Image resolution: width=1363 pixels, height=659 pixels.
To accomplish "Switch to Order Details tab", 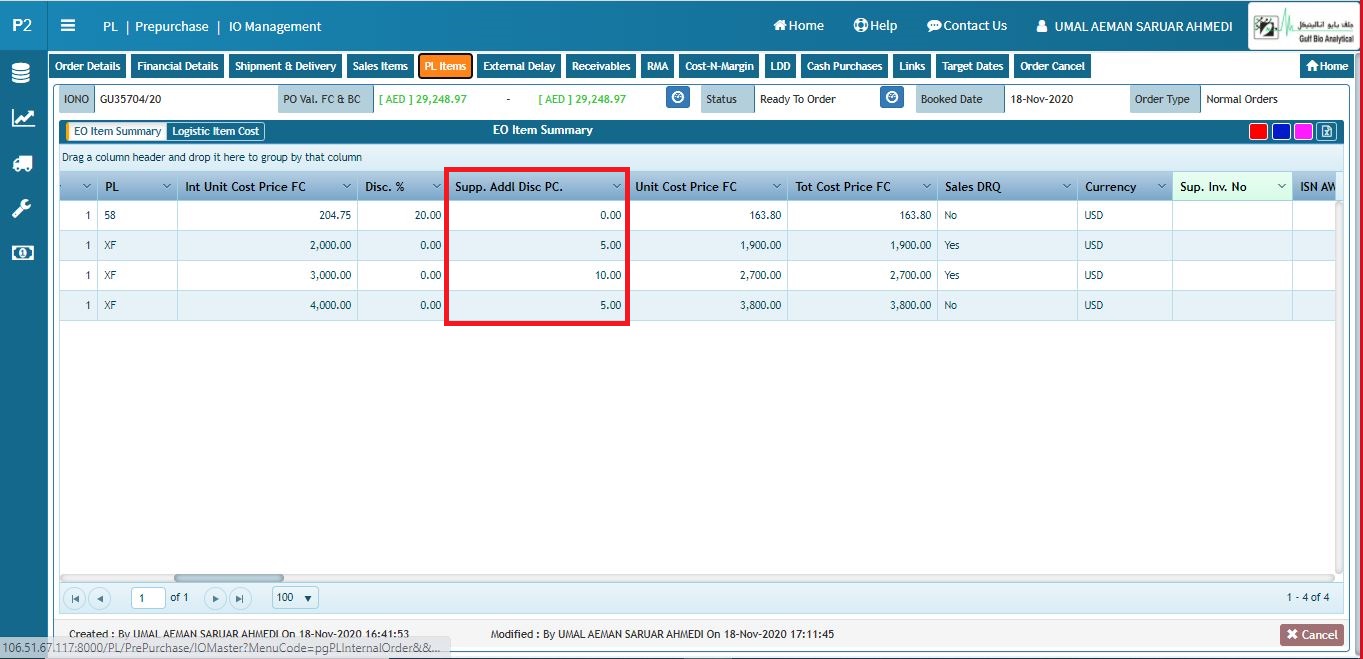I will point(87,66).
